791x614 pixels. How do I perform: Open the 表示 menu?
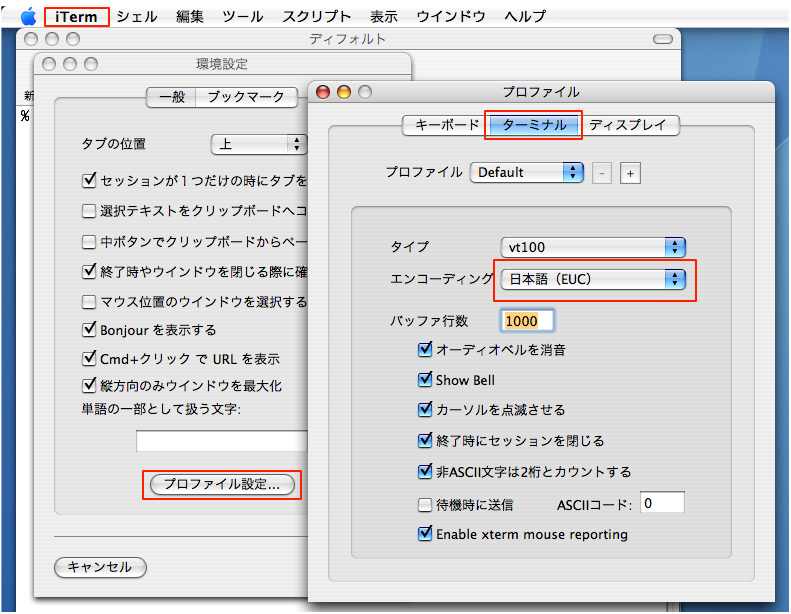383,17
